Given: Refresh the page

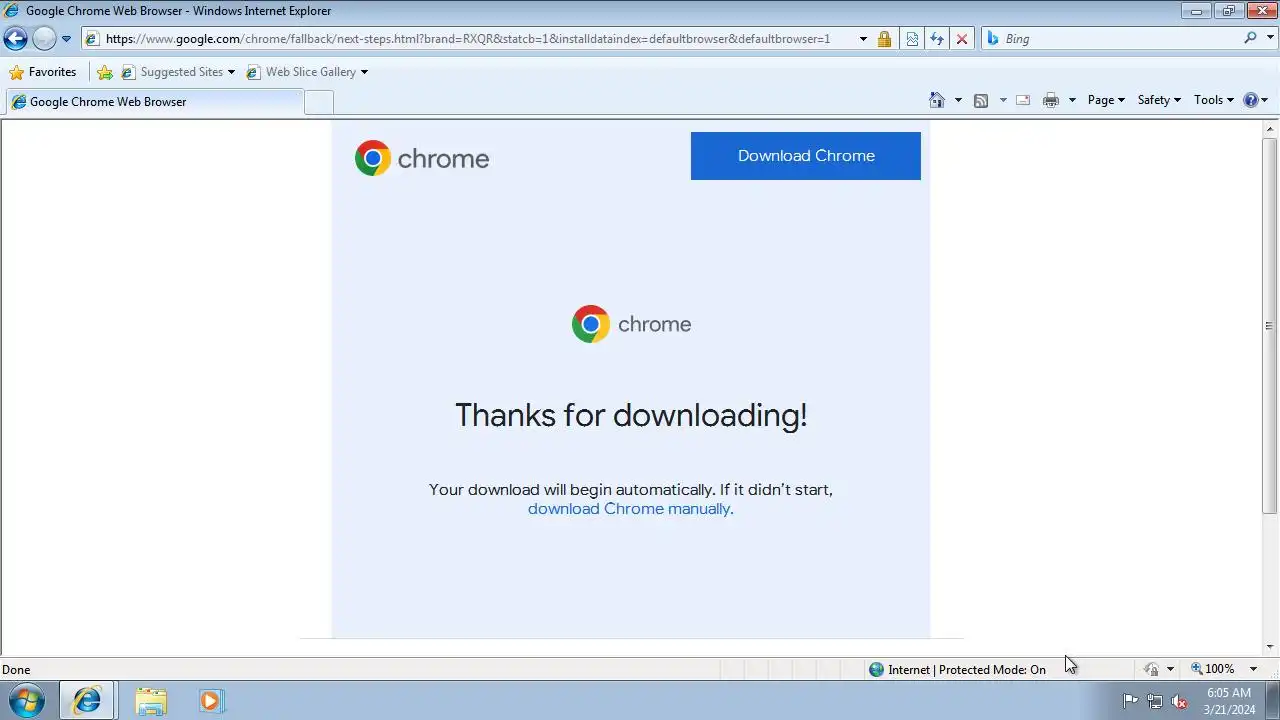Looking at the screenshot, I should (937, 39).
